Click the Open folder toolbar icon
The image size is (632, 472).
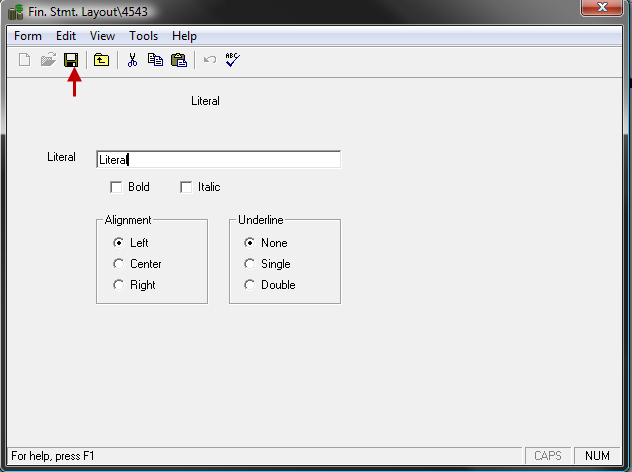point(48,60)
